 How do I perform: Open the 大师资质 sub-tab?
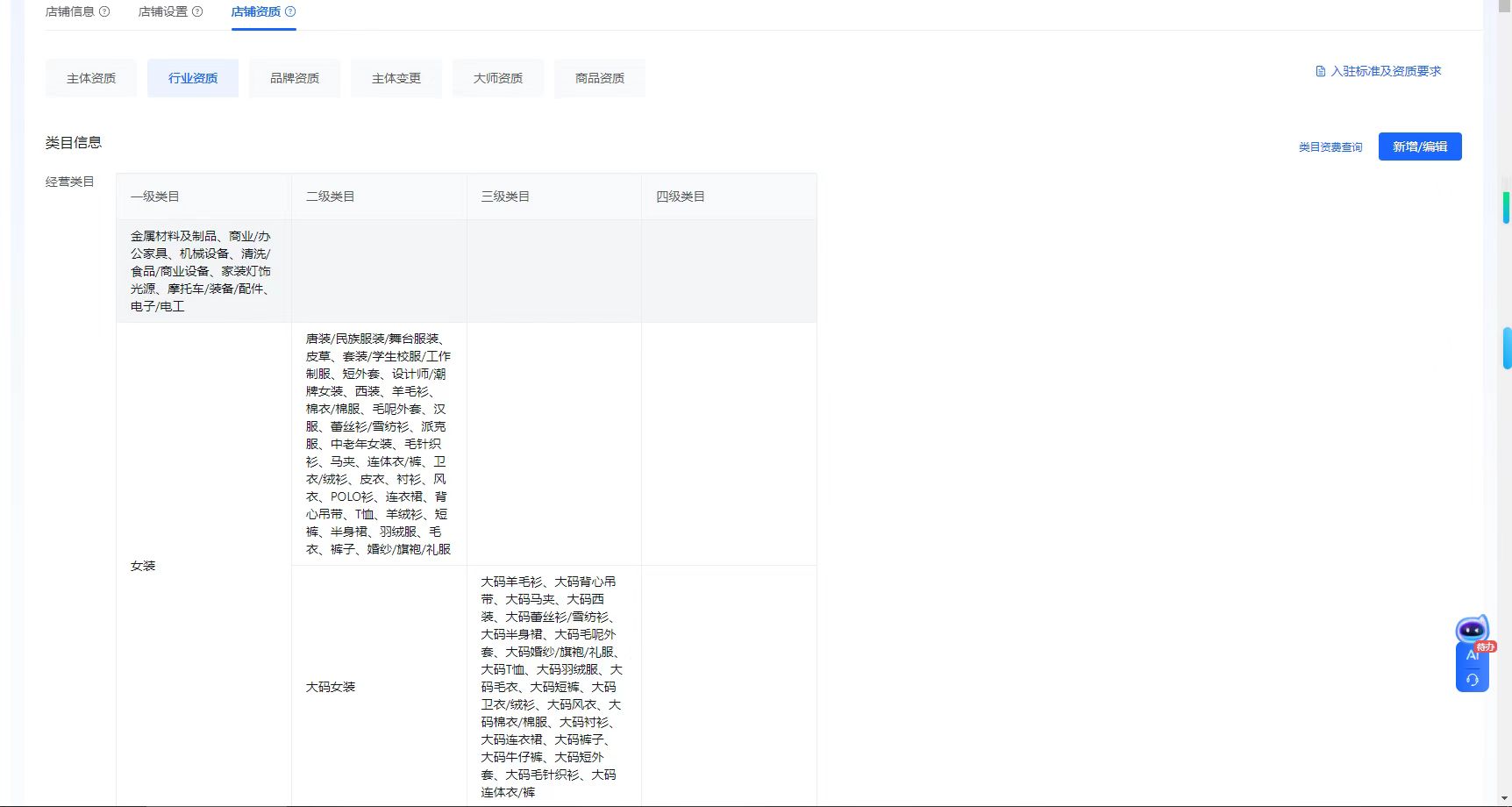(x=498, y=79)
